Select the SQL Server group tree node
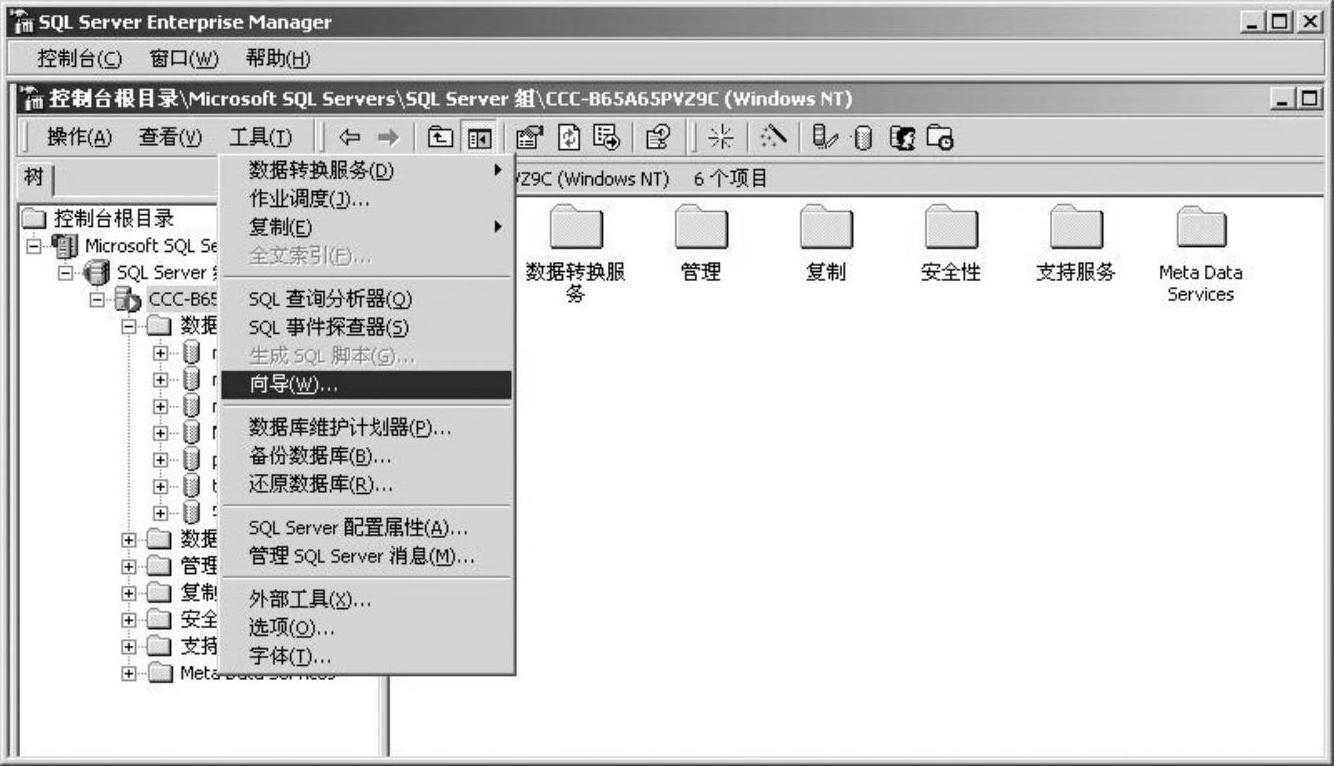 (x=167, y=272)
